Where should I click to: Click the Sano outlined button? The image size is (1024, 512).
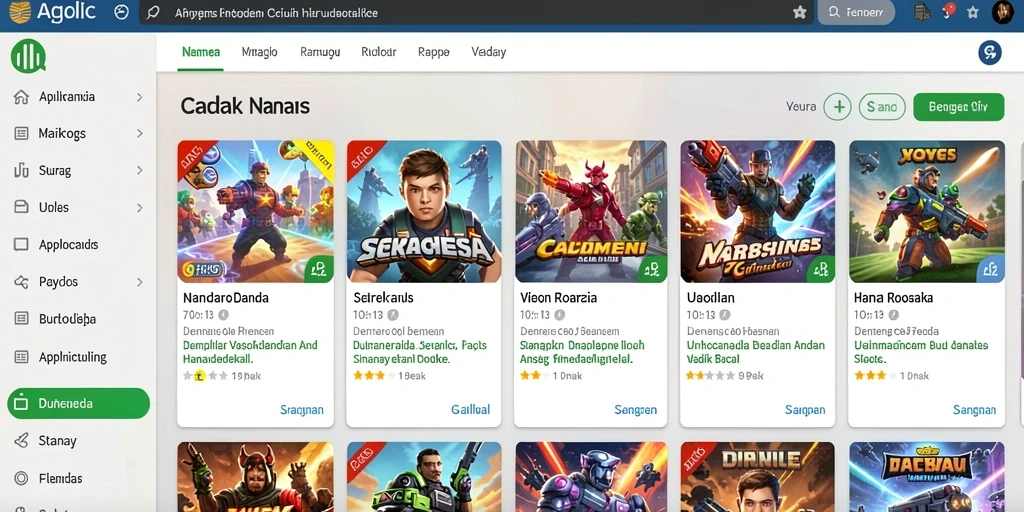(x=882, y=106)
